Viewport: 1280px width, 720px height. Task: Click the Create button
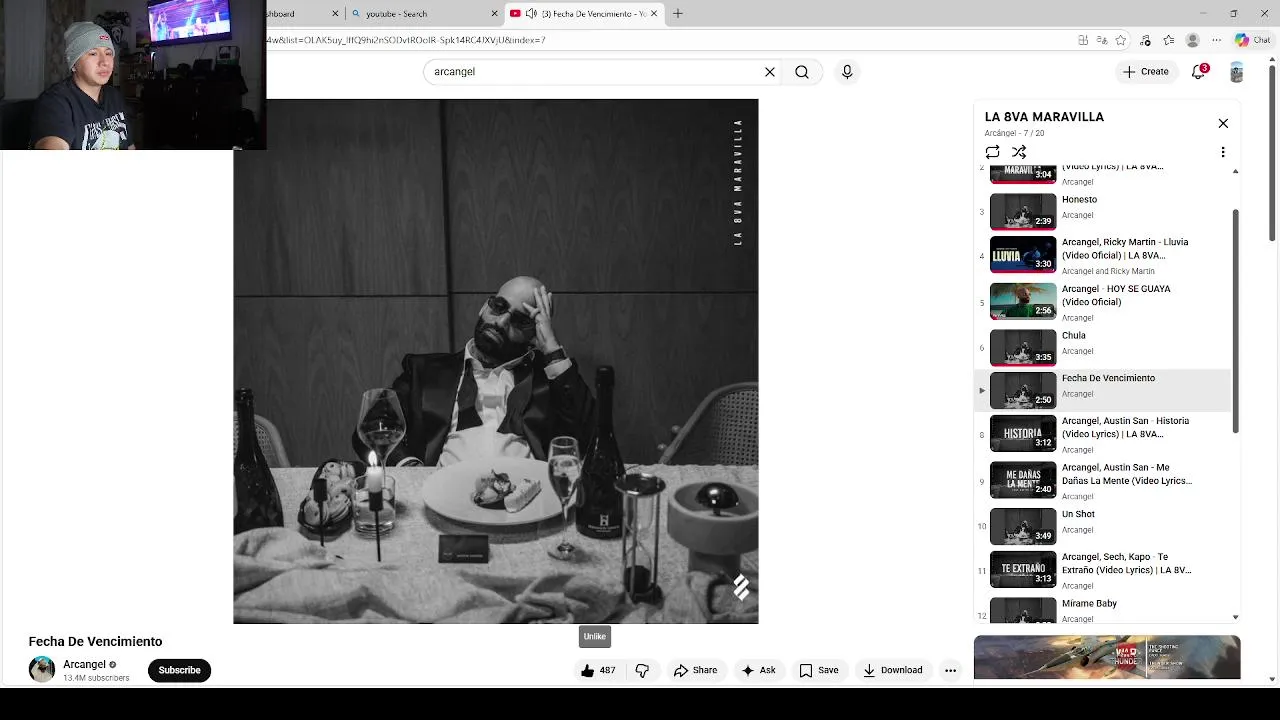click(x=1145, y=71)
